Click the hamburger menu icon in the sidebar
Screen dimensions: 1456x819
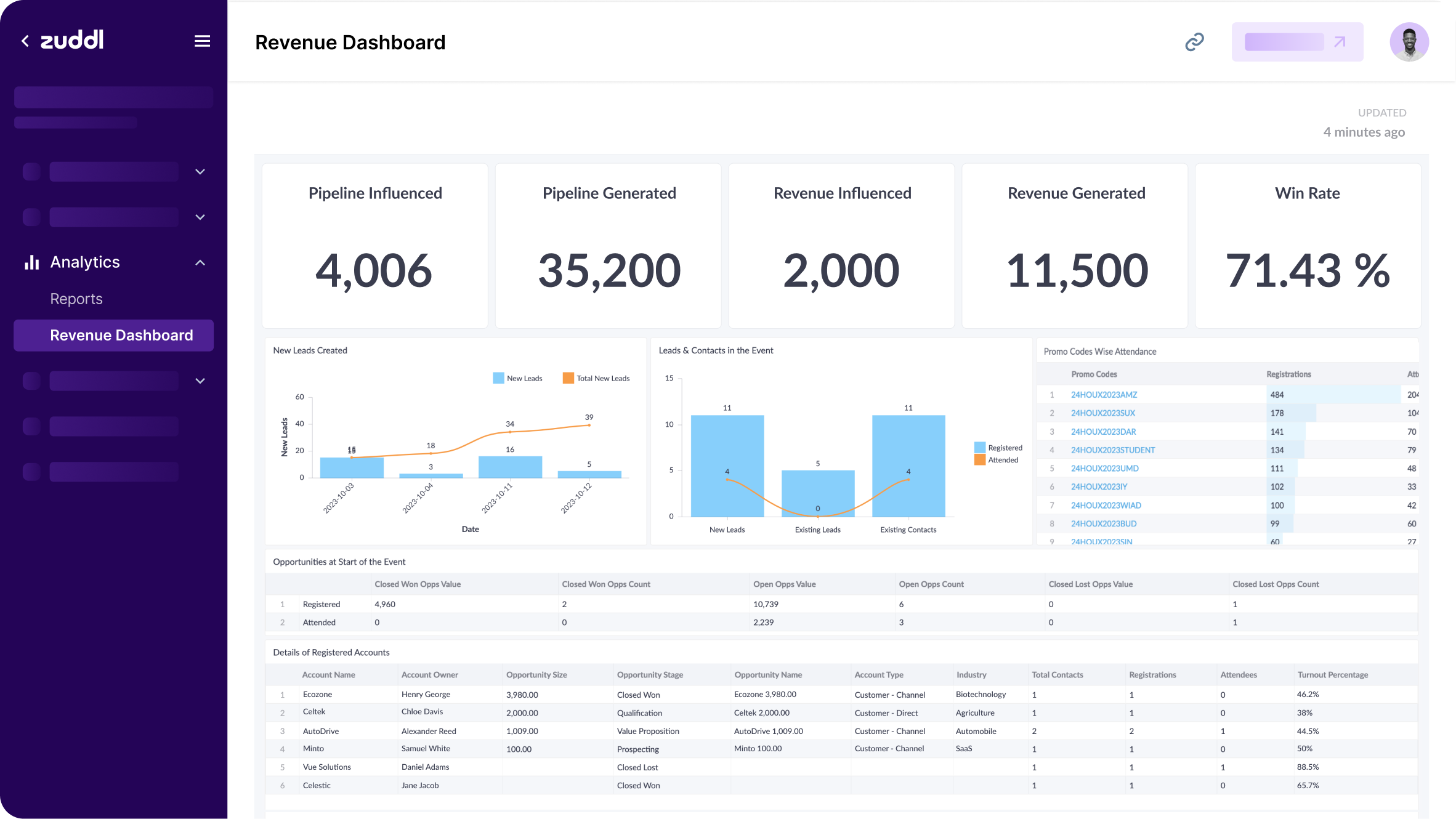point(202,41)
